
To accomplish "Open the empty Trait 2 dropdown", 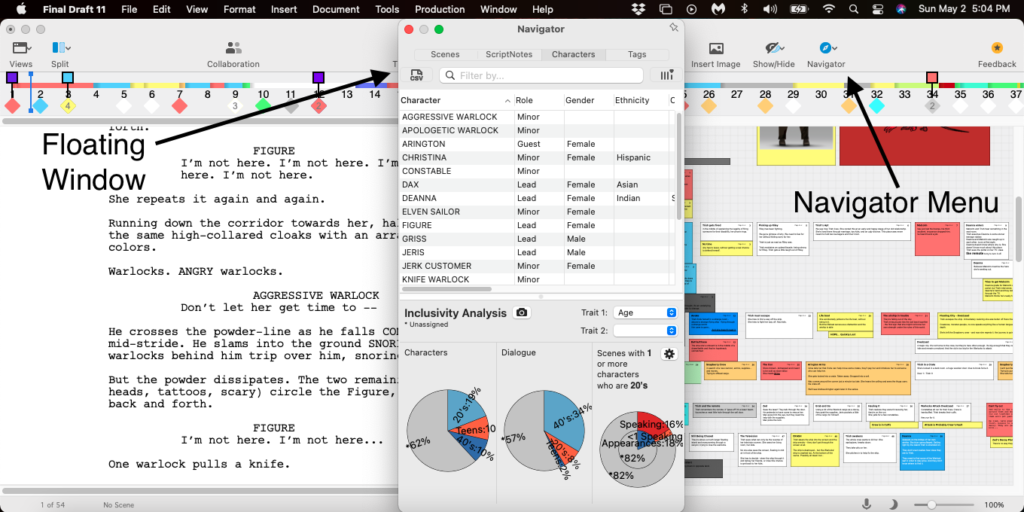I will click(x=644, y=330).
